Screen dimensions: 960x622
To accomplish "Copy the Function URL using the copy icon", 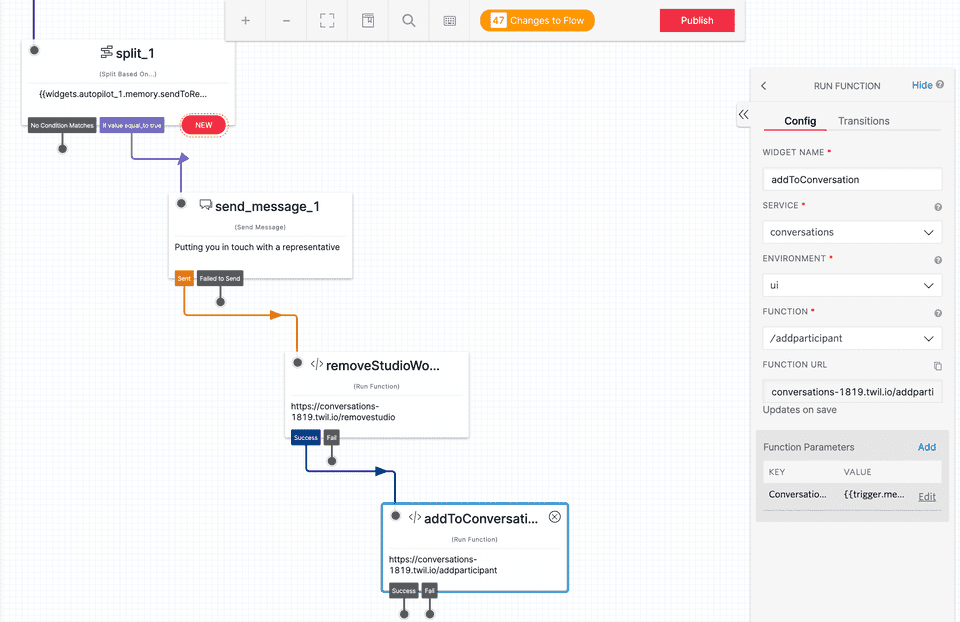I will 937,366.
